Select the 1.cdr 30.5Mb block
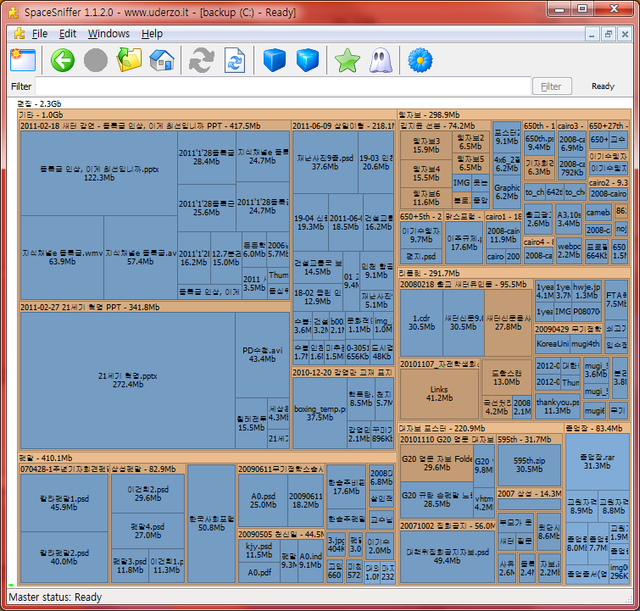The height and width of the screenshot is (611, 640). tap(421, 322)
